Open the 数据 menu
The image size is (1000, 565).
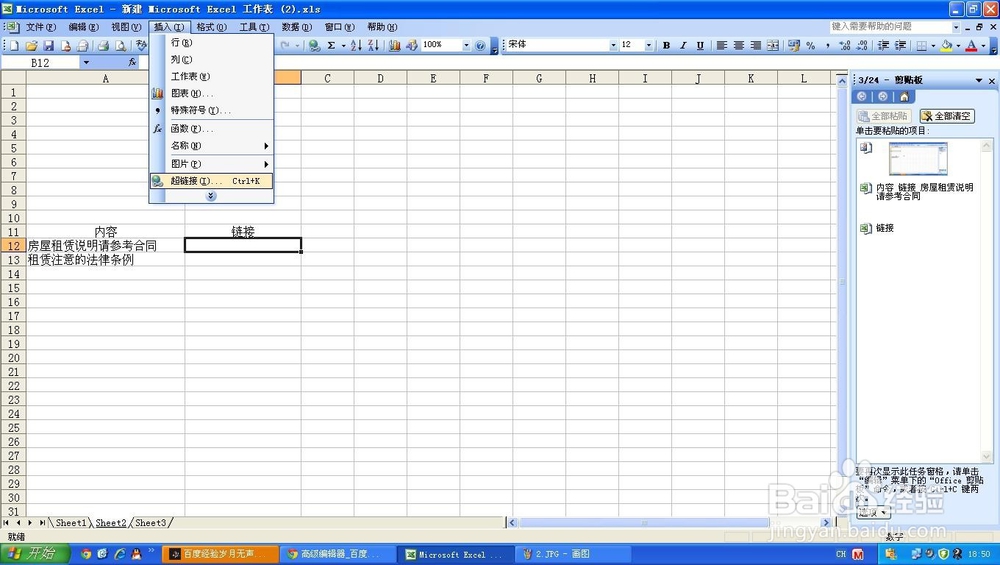point(297,27)
